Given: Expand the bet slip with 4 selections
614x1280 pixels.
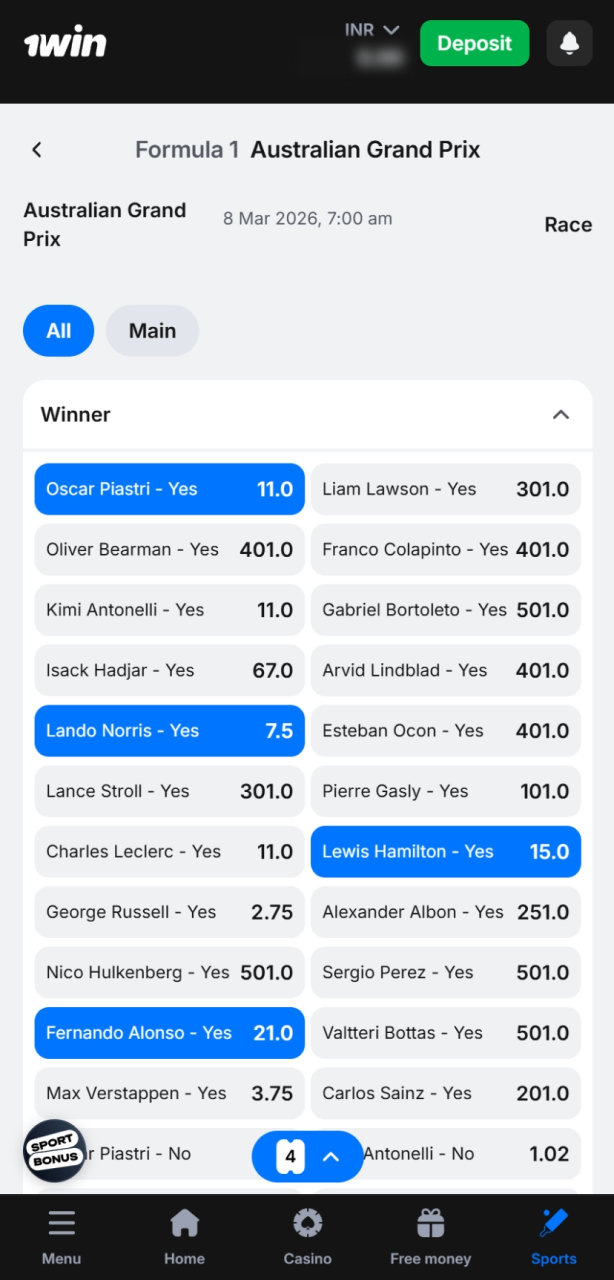Looking at the screenshot, I should [x=307, y=1155].
